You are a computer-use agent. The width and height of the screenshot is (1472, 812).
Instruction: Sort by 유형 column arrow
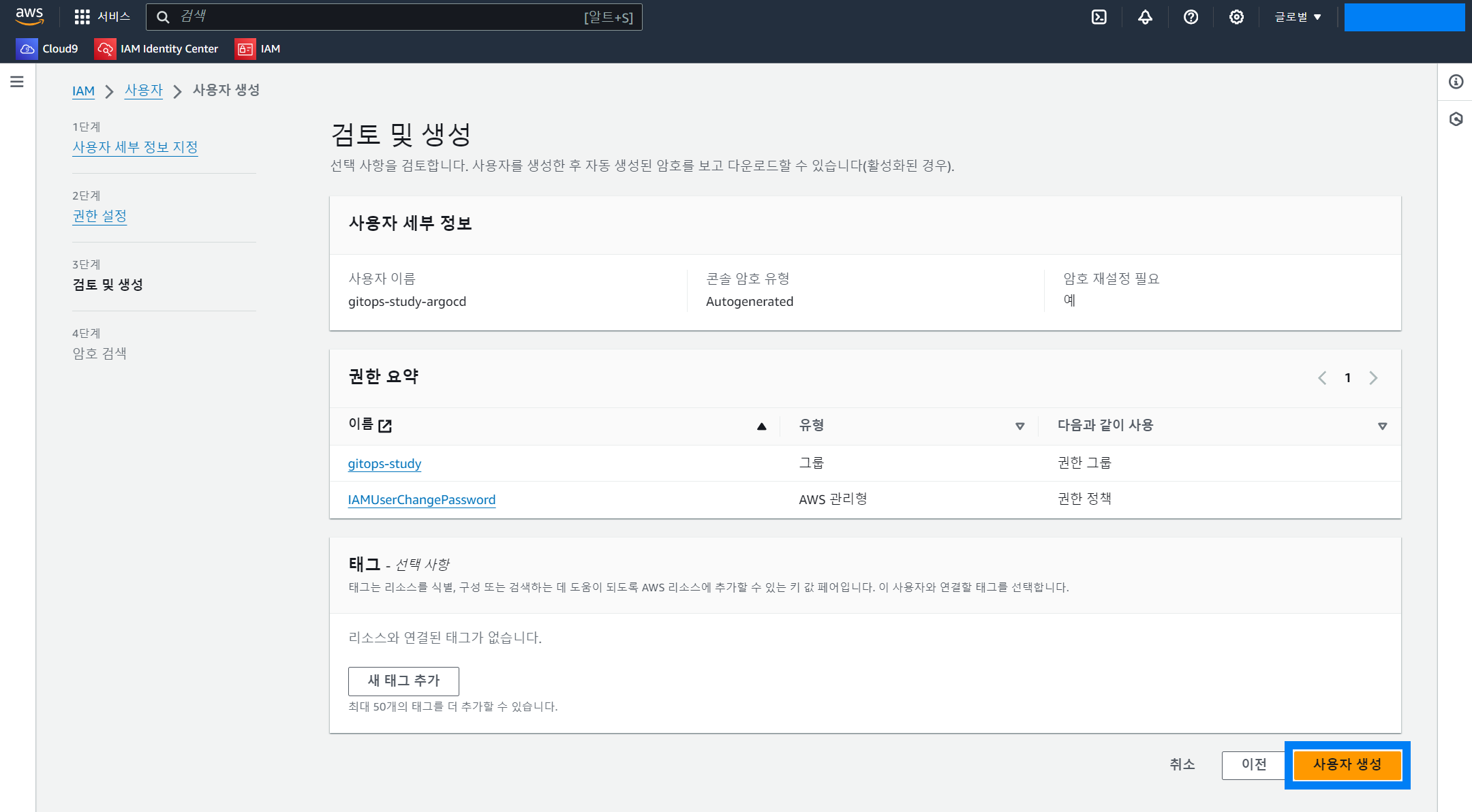pyautogui.click(x=1019, y=426)
